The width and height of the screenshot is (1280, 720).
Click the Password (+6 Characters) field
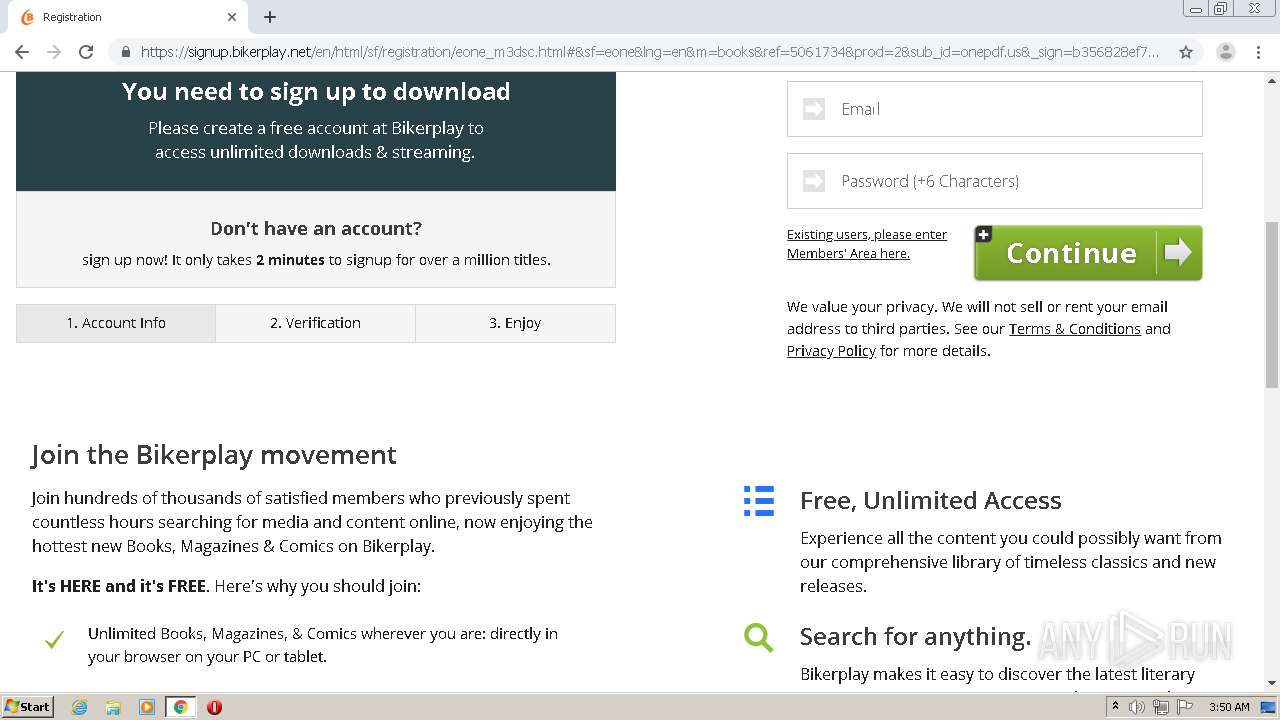(995, 181)
